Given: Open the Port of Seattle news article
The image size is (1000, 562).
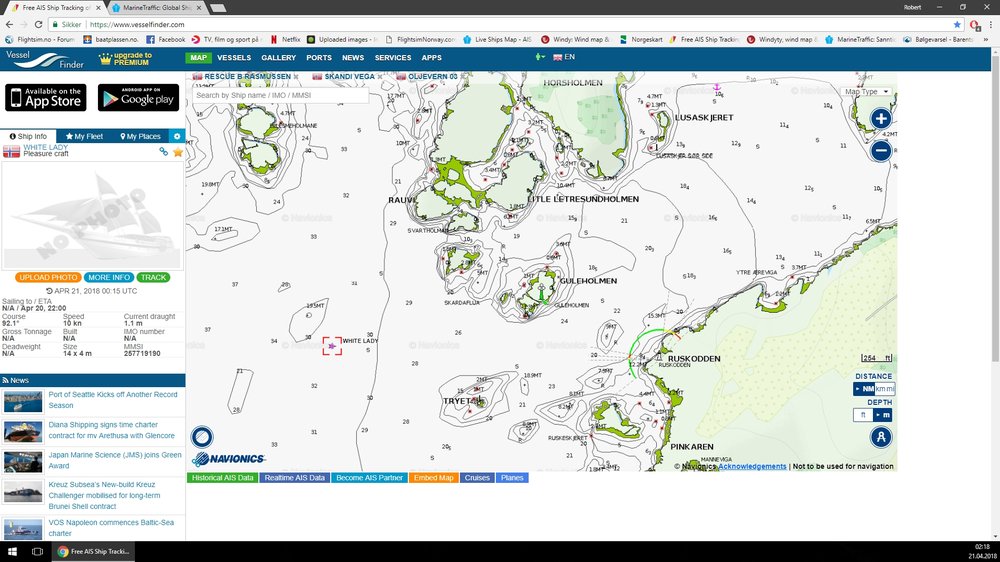Looking at the screenshot, I should [x=113, y=400].
